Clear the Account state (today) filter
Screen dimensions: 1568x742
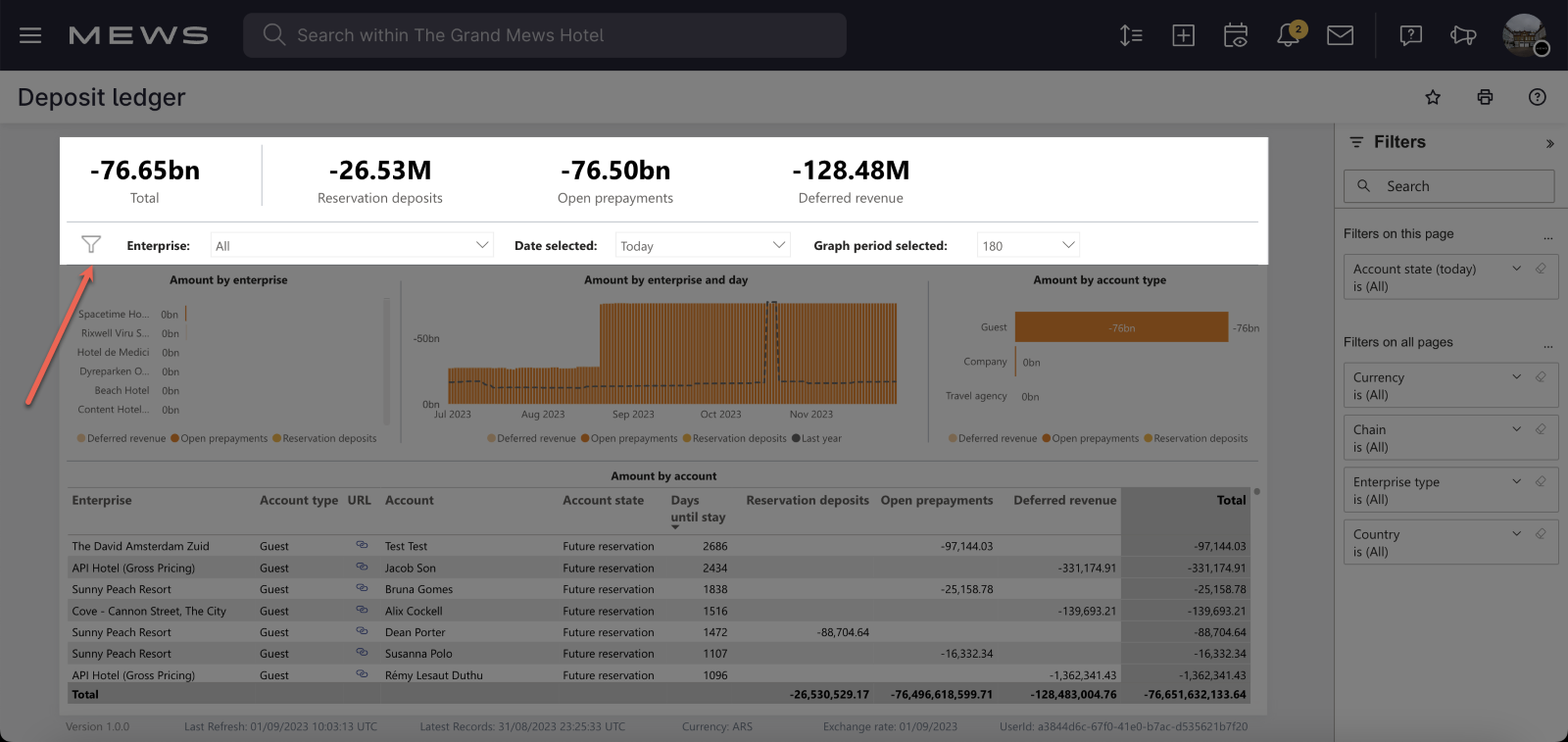click(1541, 269)
